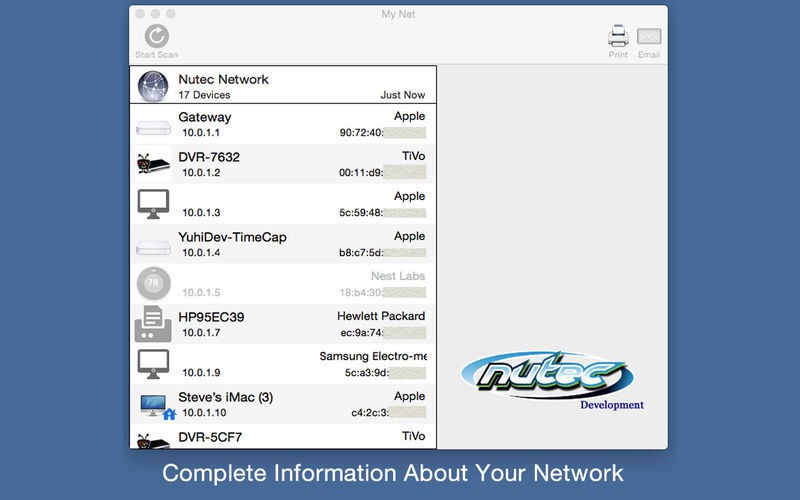Click the Just Now timestamp
The image size is (800, 500).
[403, 95]
